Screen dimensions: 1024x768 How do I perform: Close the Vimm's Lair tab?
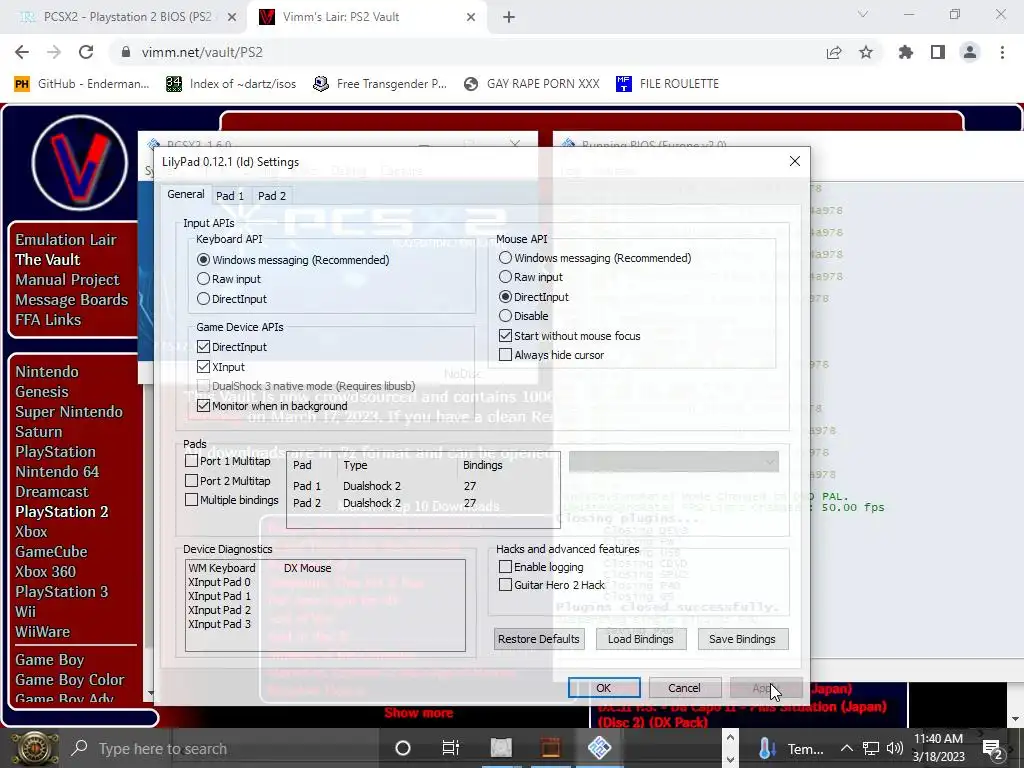tap(471, 17)
